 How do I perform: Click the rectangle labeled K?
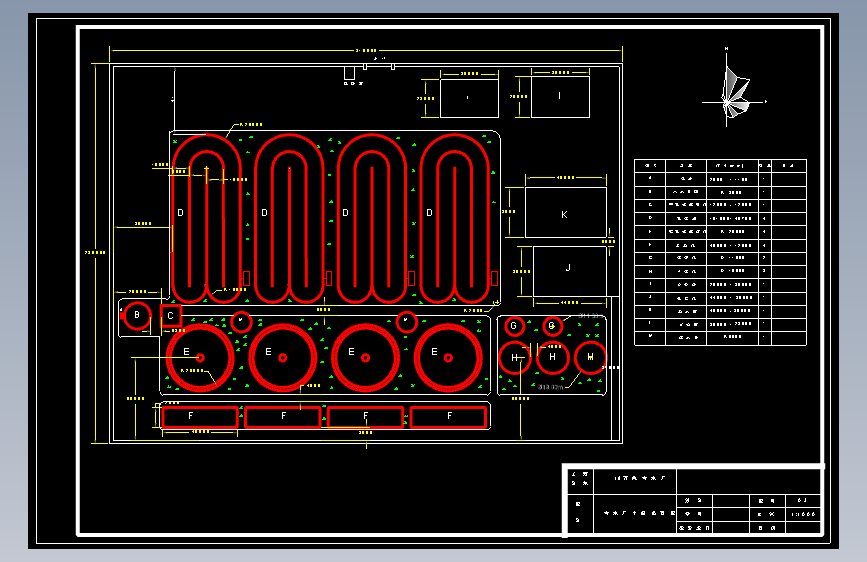tap(566, 212)
